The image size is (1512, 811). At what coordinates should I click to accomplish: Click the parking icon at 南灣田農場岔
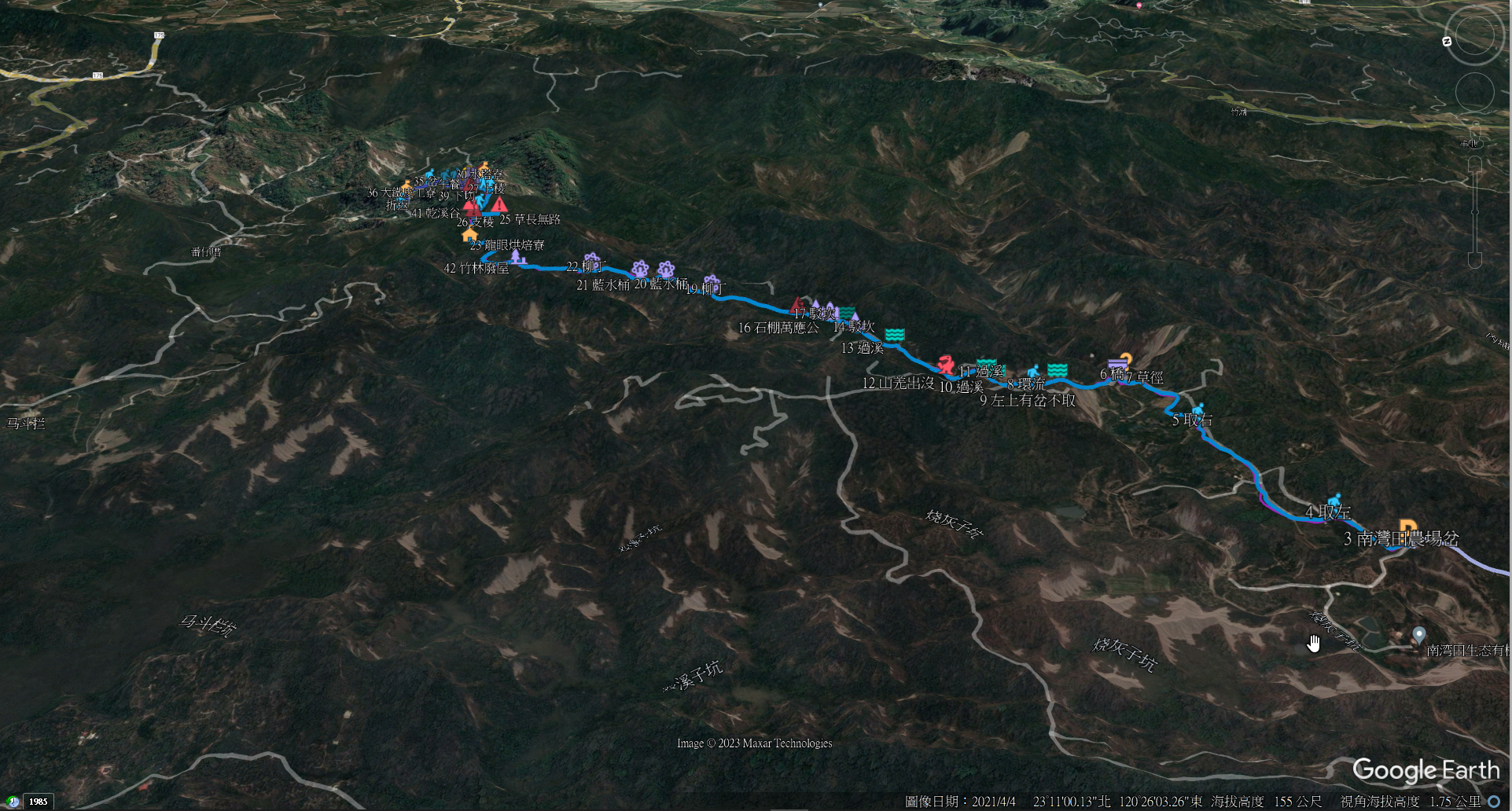pos(1407,529)
